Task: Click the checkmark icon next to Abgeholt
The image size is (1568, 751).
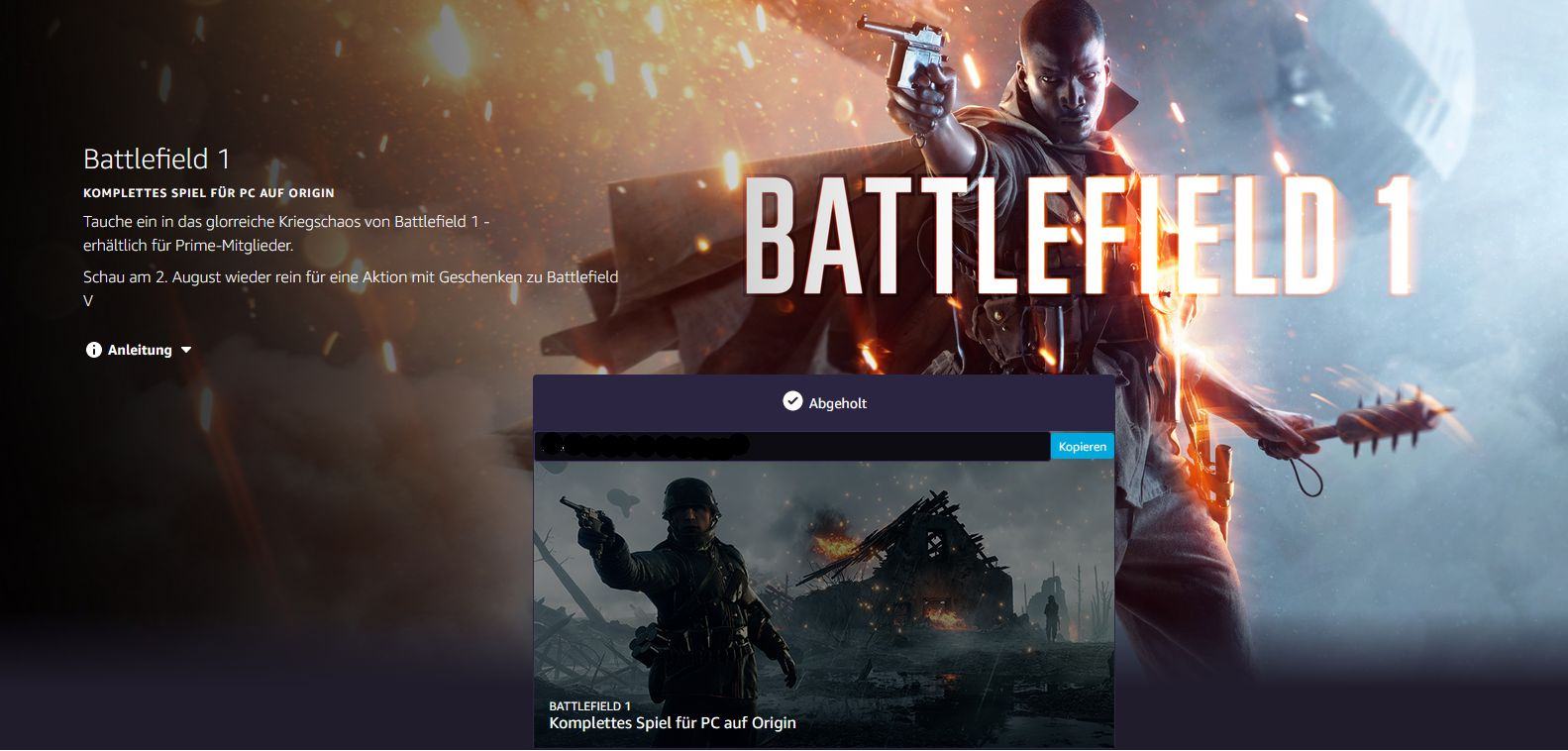Action: (x=792, y=401)
